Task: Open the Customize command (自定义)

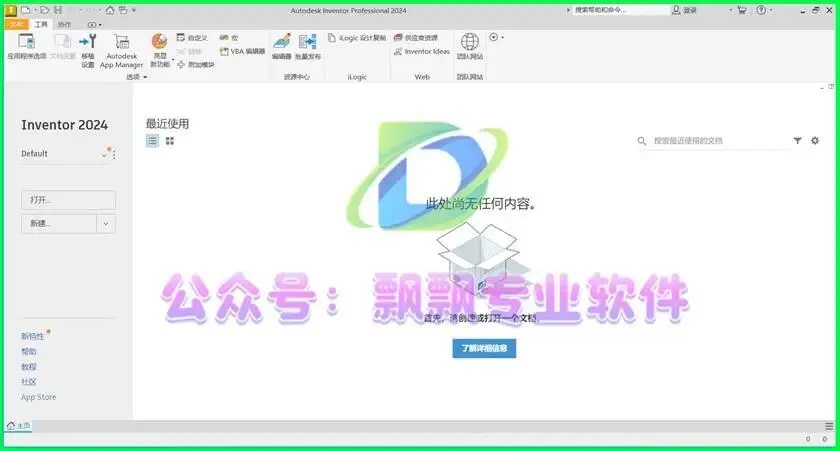Action: (x=192, y=38)
